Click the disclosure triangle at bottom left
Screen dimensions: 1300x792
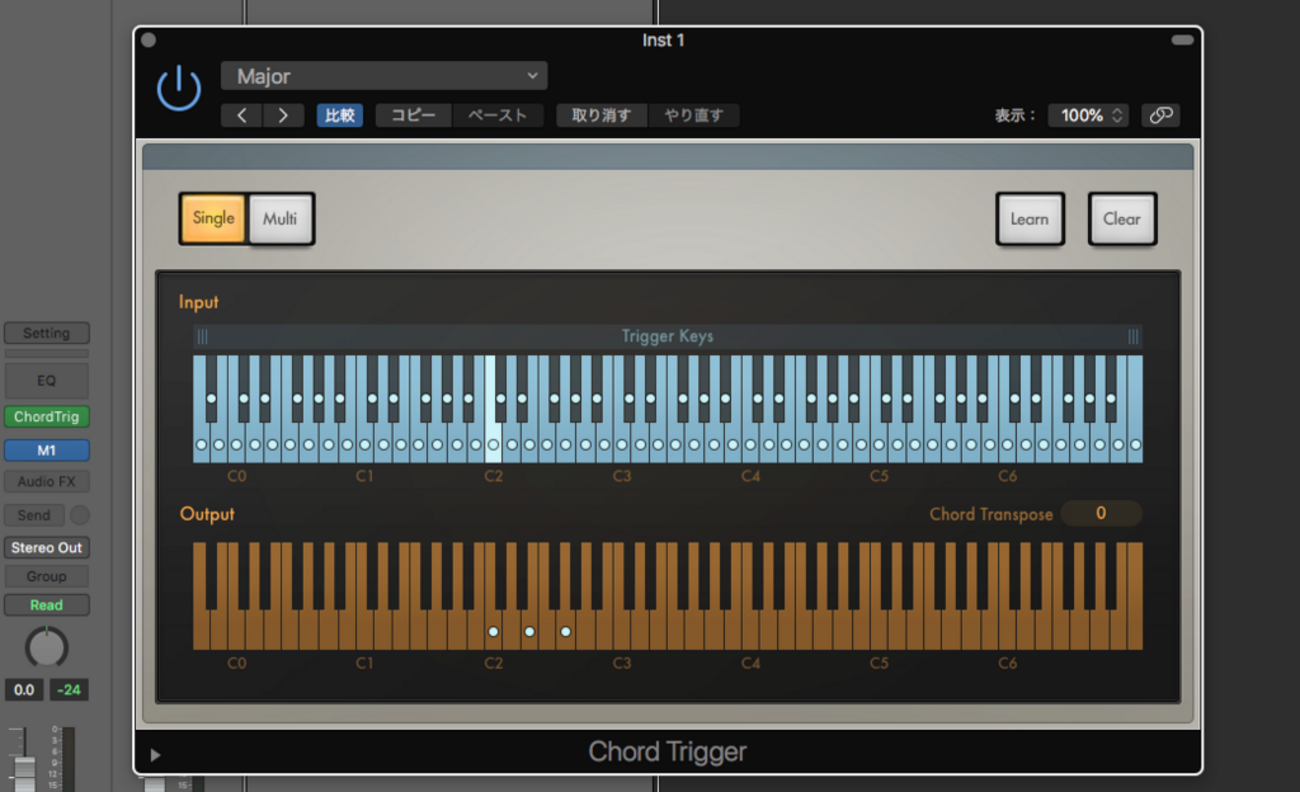click(155, 755)
